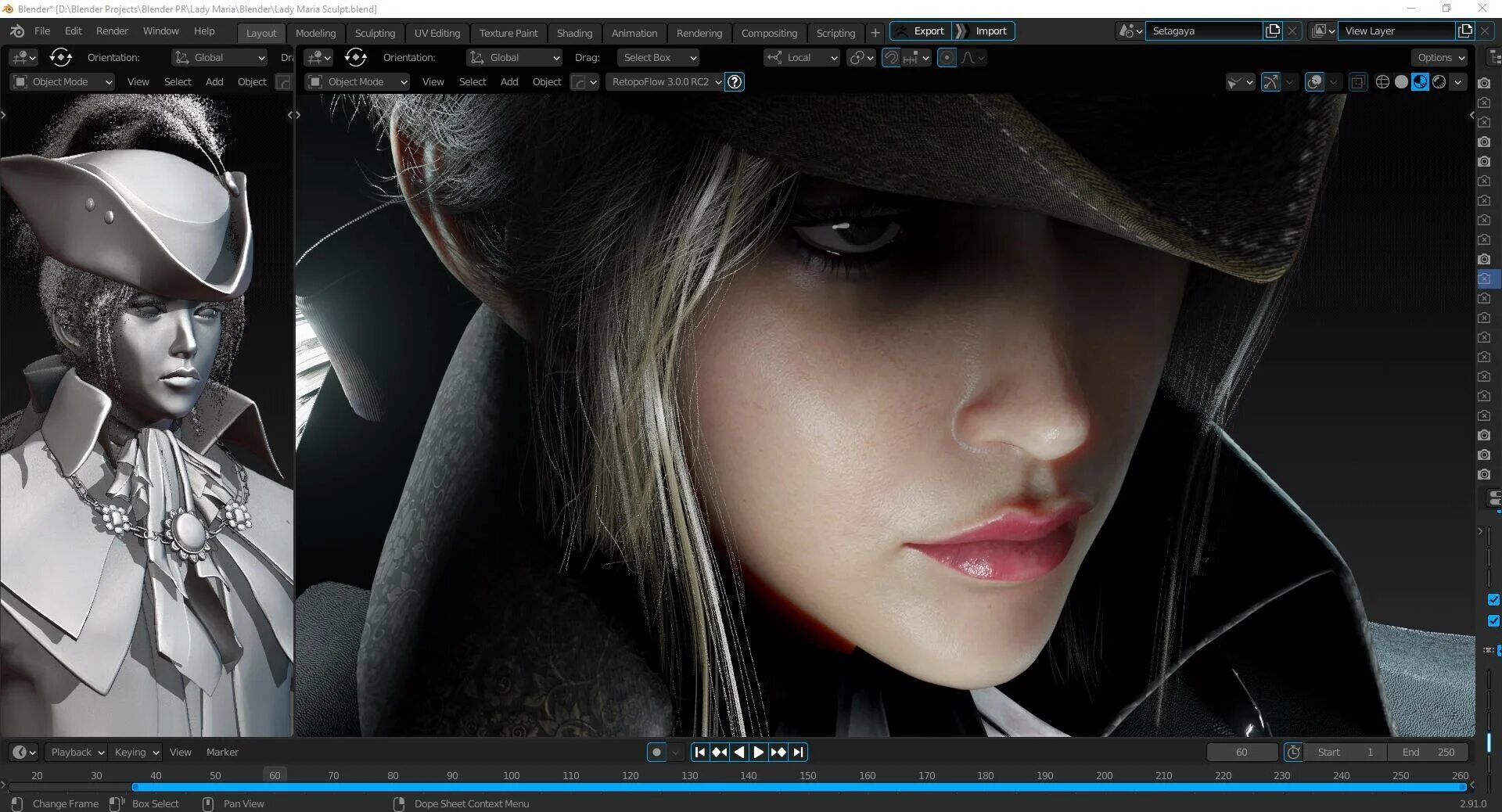This screenshot has width=1502, height=812.
Task: Add a new workspace with plus icon
Action: pos(875,33)
